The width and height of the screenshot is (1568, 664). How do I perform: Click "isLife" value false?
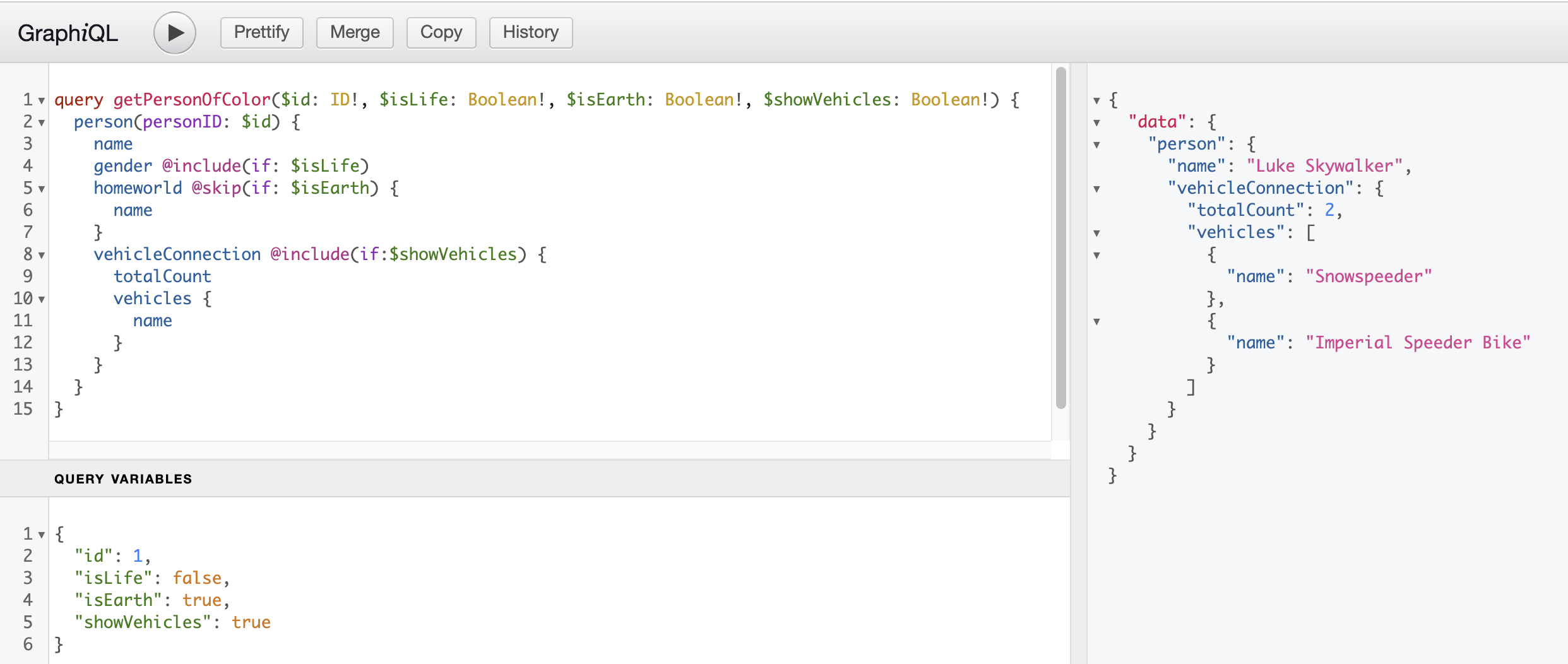pyautogui.click(x=197, y=578)
